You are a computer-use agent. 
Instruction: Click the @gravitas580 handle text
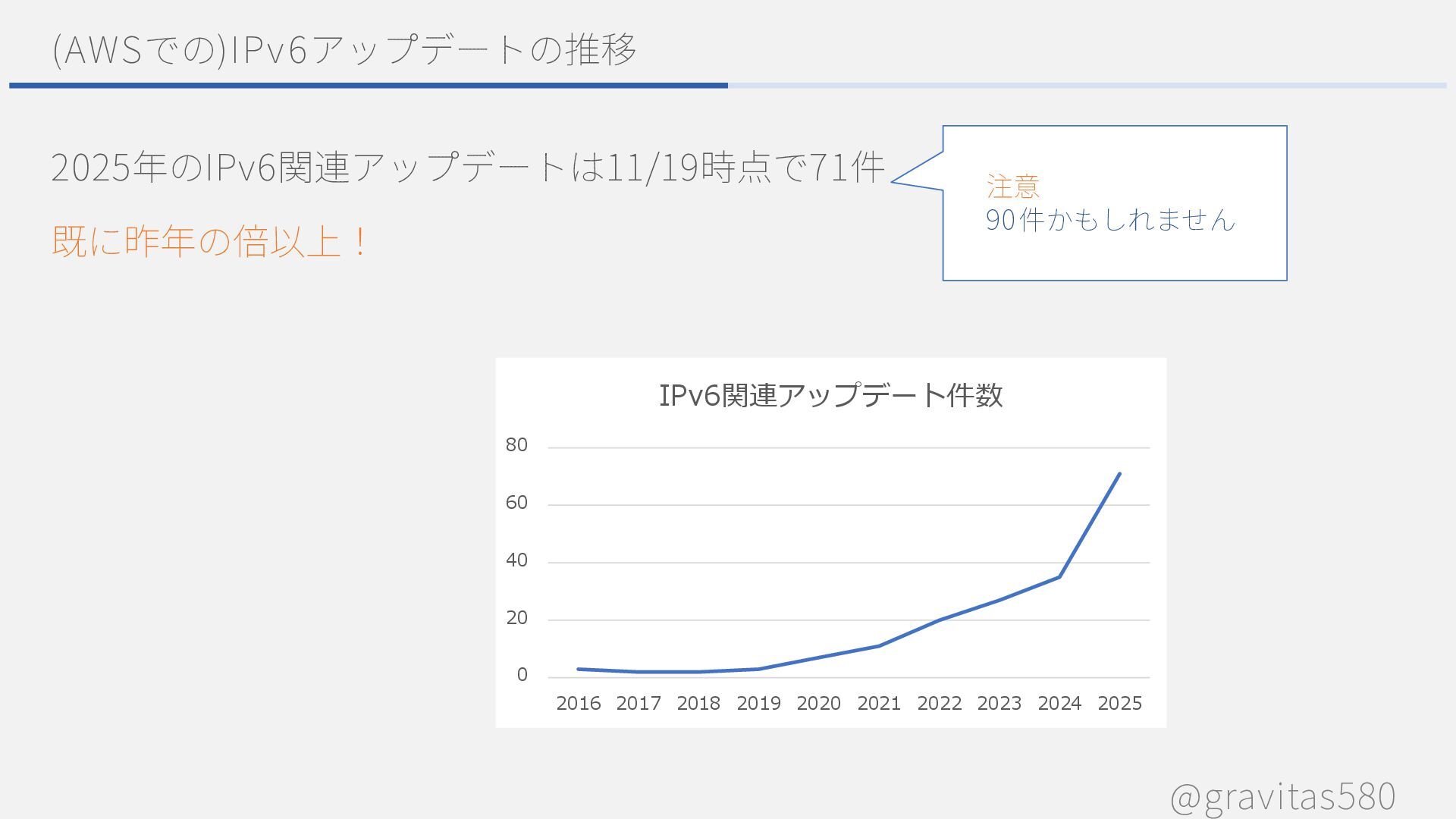click(x=1282, y=797)
